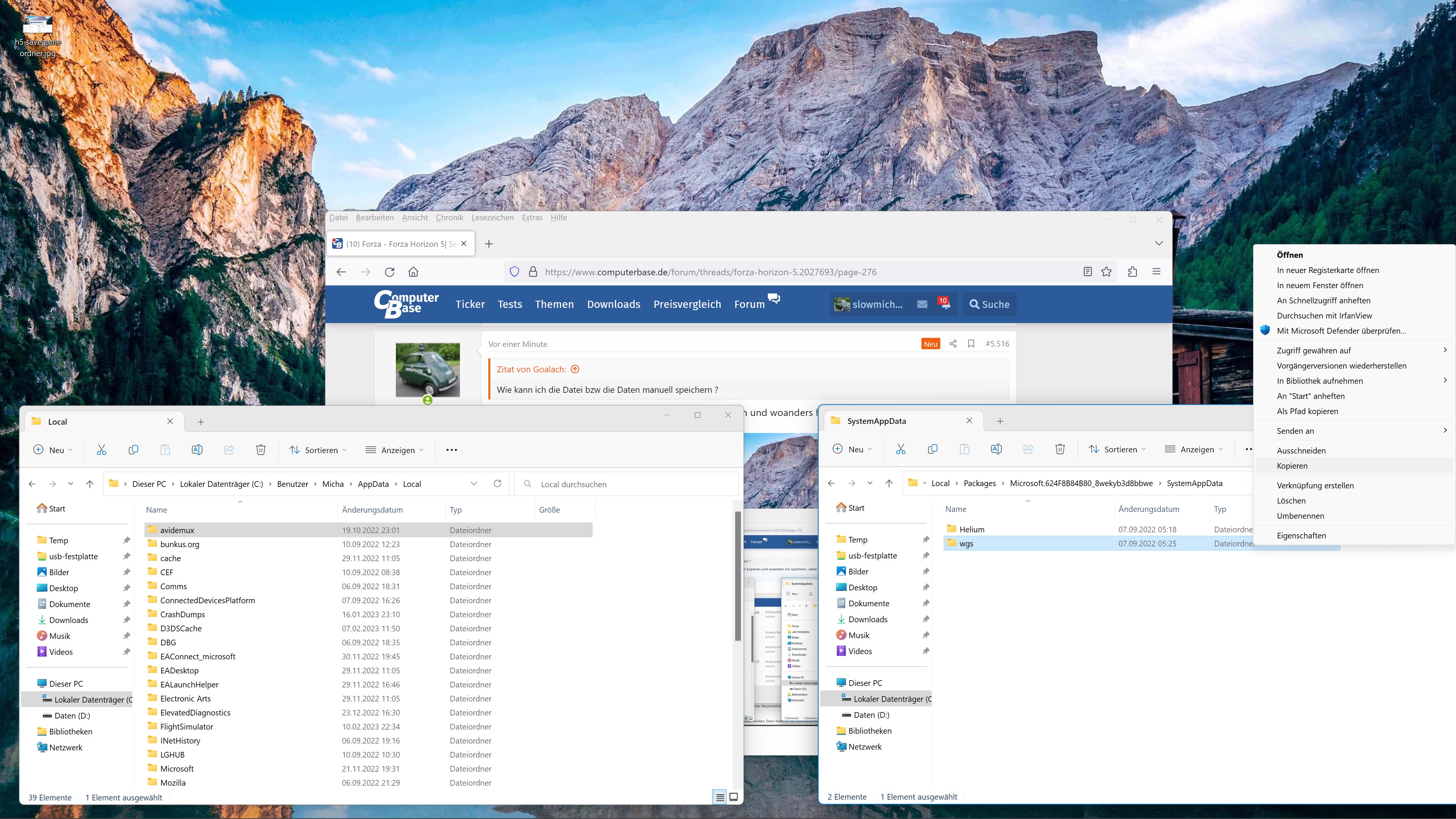This screenshot has width=1456, height=819.
Task: Click the Preisvergleich link on ComputerBase
Action: point(687,304)
